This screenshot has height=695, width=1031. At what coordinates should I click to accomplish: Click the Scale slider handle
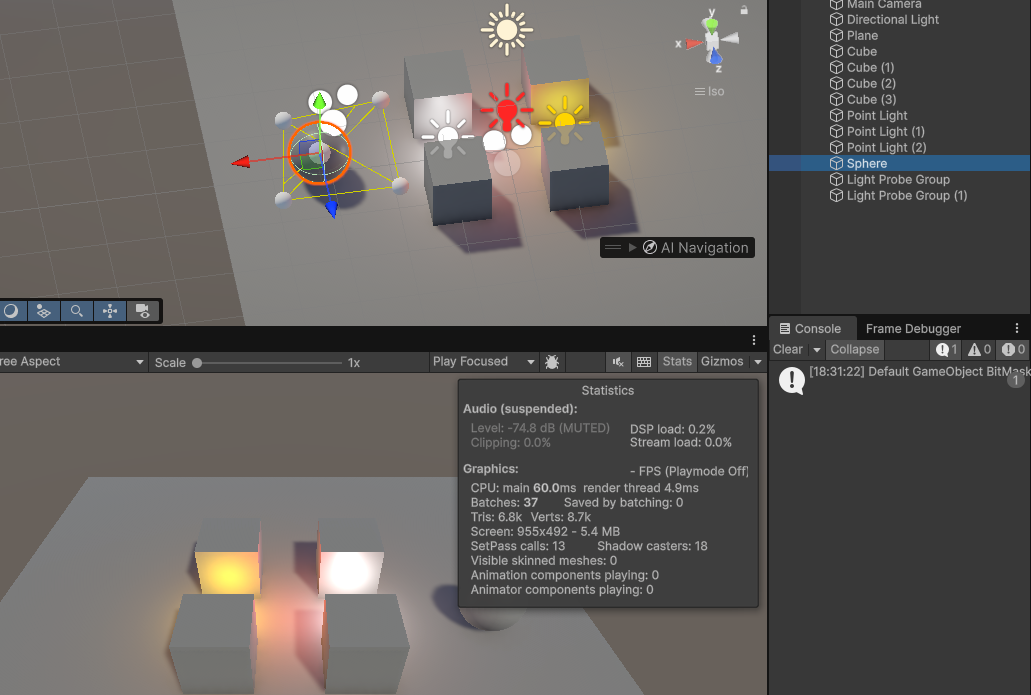197,362
